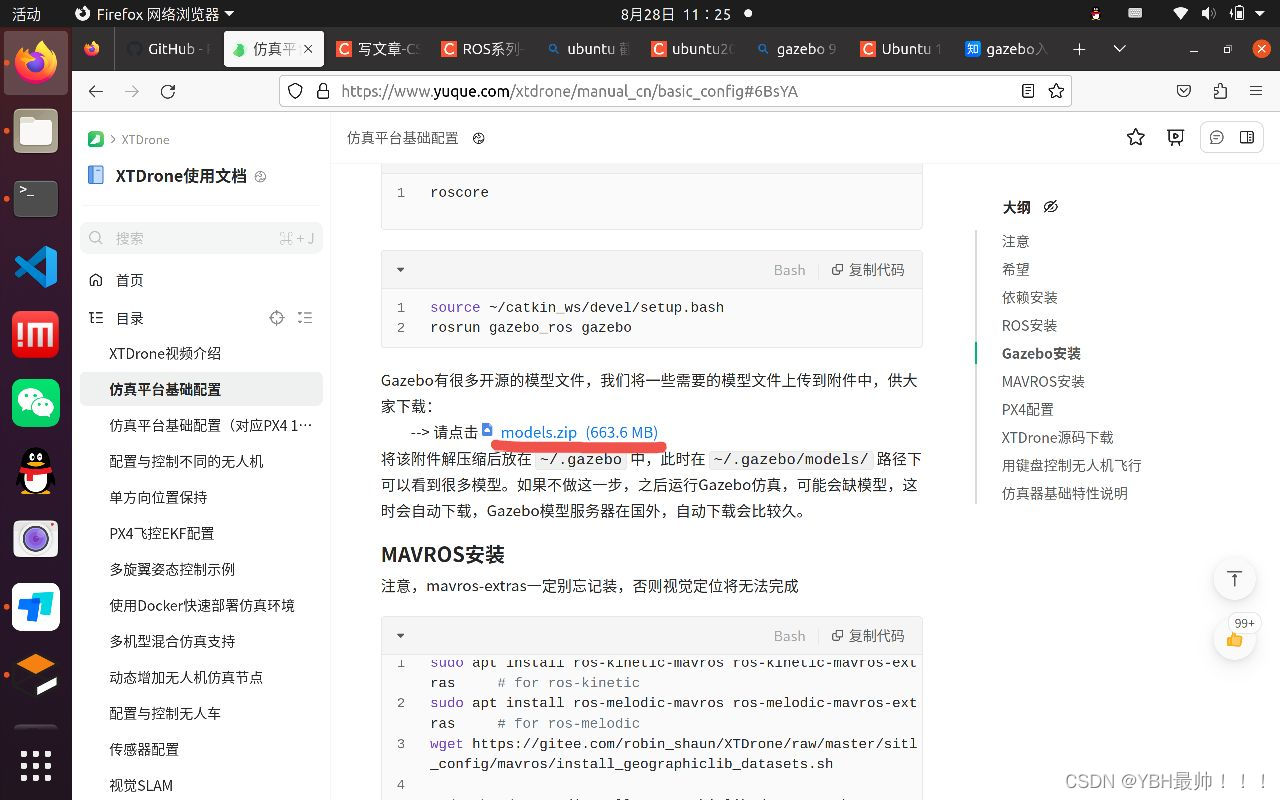Toggle right sidebar panel icon

1246,137
